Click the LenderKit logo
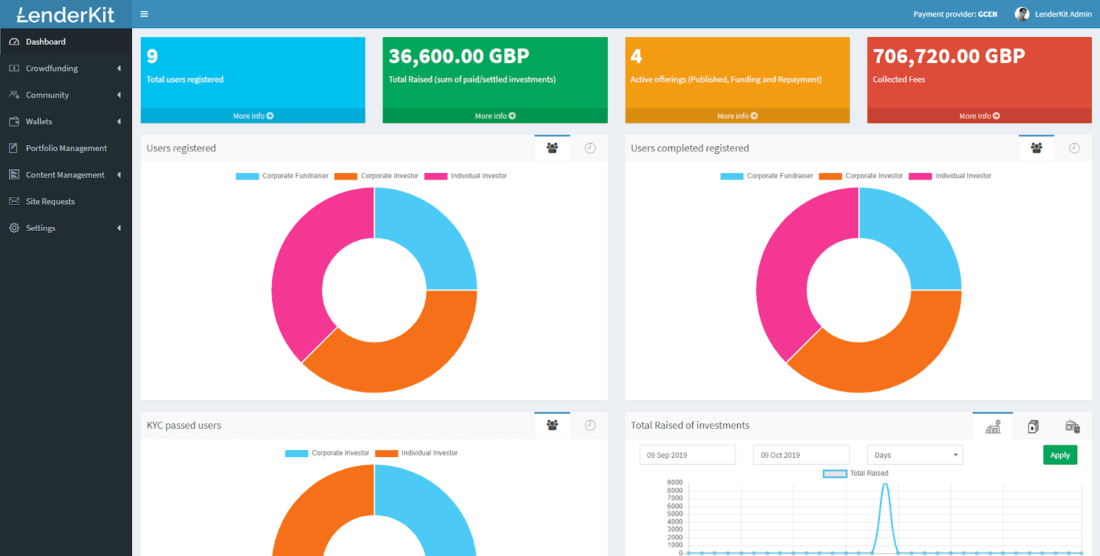This screenshot has height=556, width=1100. point(65,14)
